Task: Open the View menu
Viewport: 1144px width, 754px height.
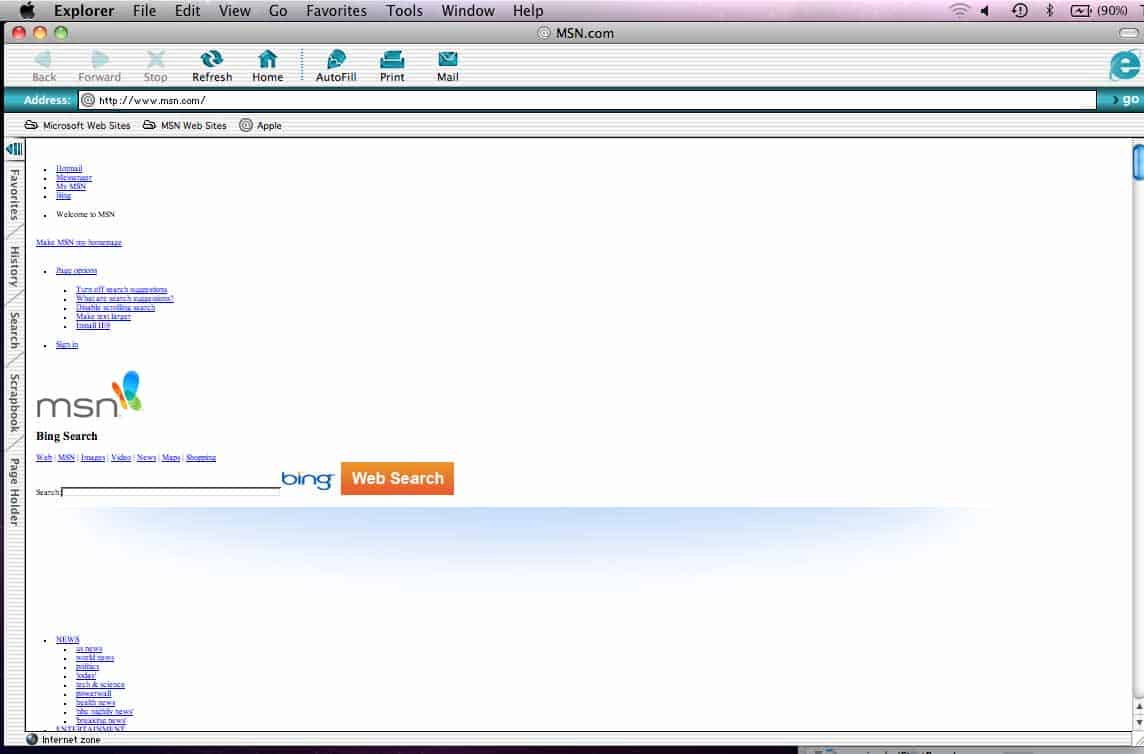Action: pos(235,11)
